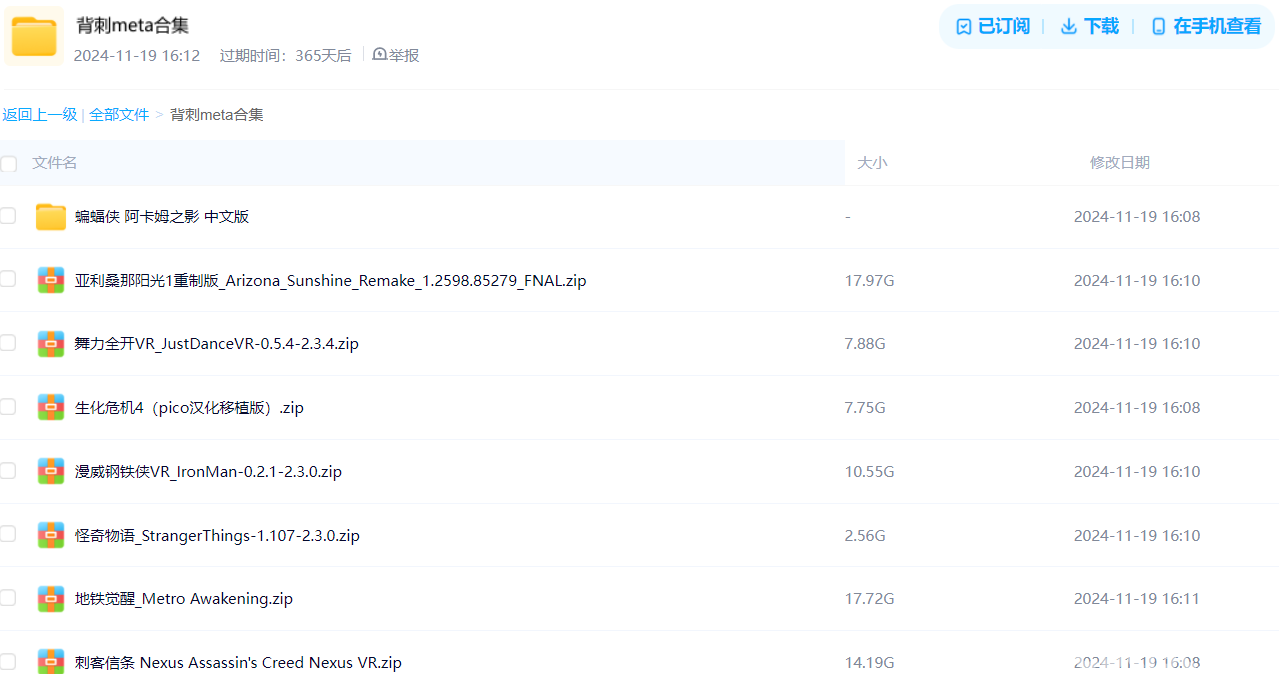Viewport: 1279px width, 698px height.
Task: Click the zip icon for JustDanceVR file
Action: click(51, 344)
